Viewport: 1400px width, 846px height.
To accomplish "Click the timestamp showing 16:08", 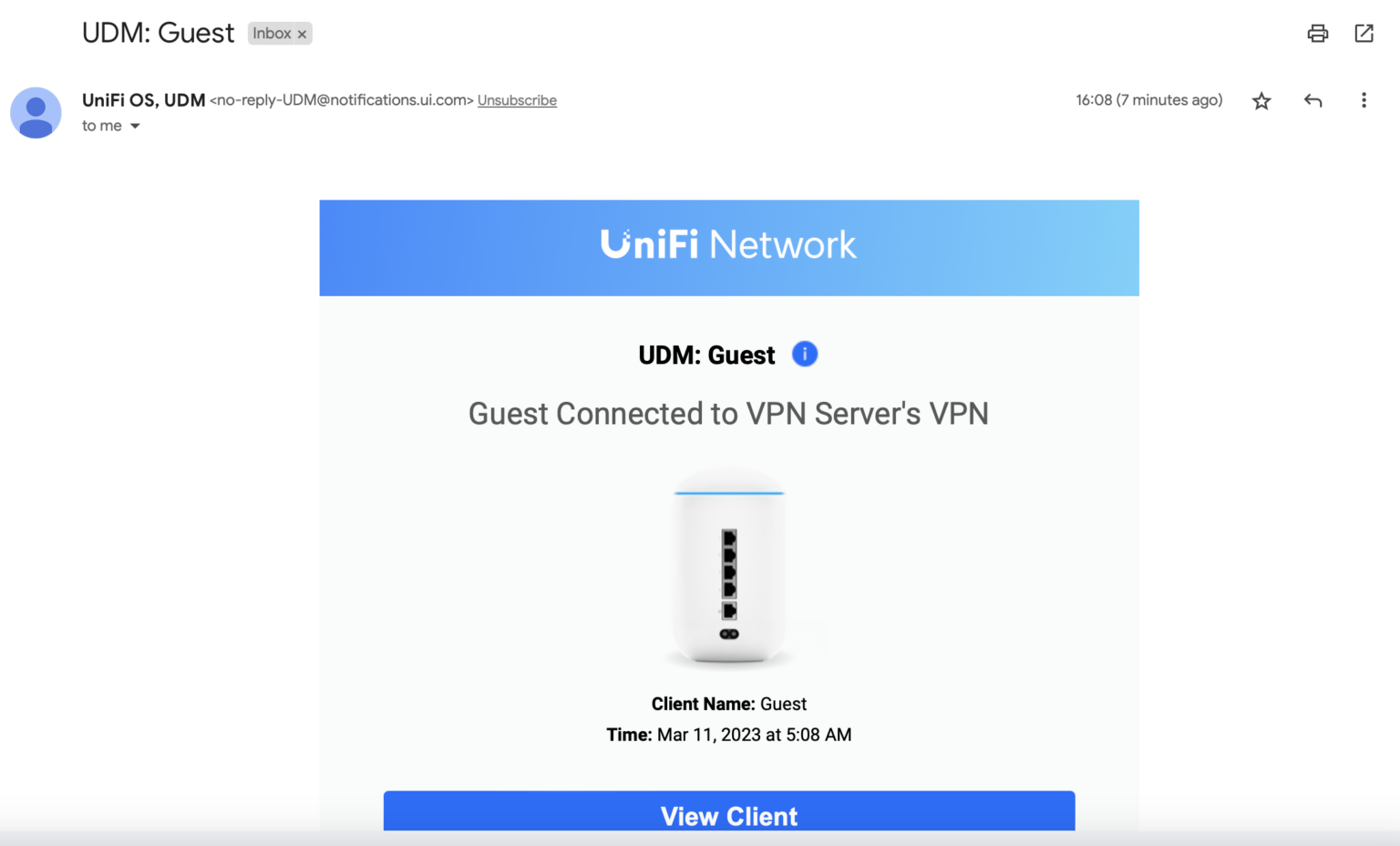I will click(x=1148, y=100).
